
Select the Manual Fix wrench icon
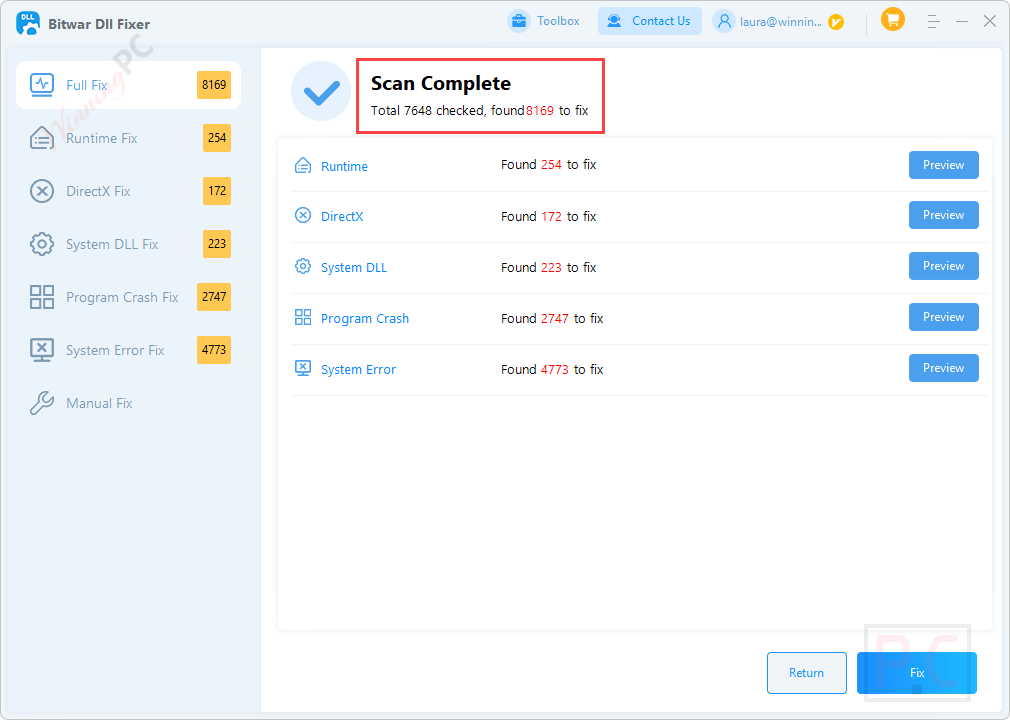click(x=41, y=403)
